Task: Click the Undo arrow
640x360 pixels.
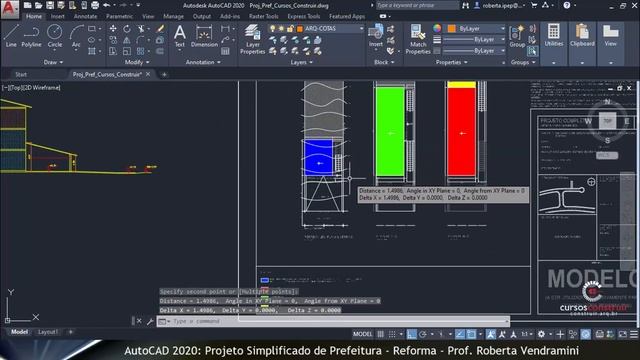Action: pyautogui.click(x=107, y=5)
